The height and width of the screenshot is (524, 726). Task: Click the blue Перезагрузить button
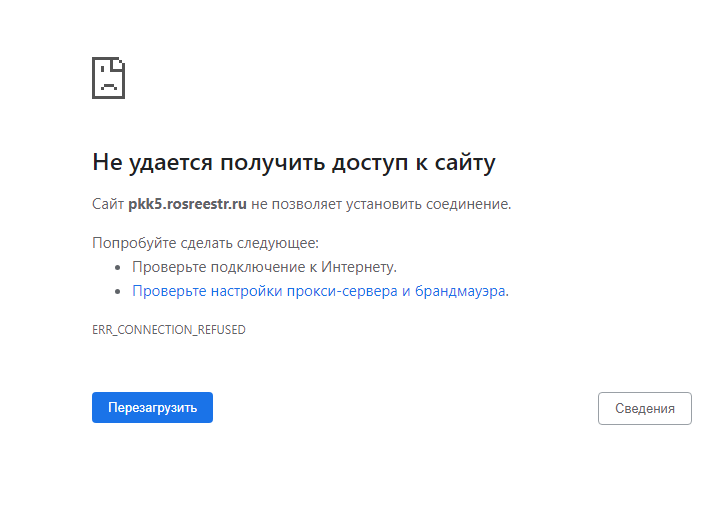tap(152, 407)
